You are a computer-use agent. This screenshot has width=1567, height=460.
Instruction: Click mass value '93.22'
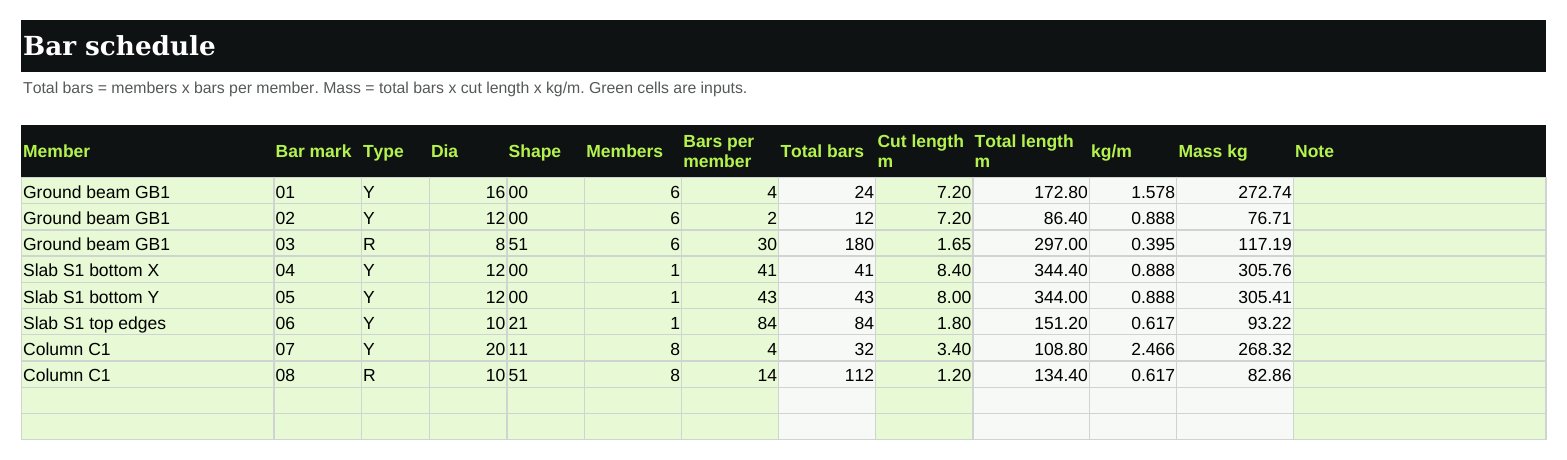(1235, 322)
